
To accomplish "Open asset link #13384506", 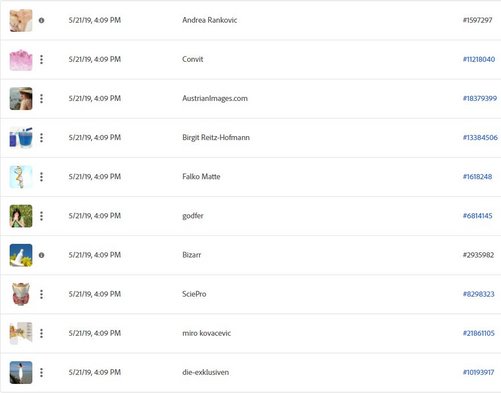I will tap(480, 138).
